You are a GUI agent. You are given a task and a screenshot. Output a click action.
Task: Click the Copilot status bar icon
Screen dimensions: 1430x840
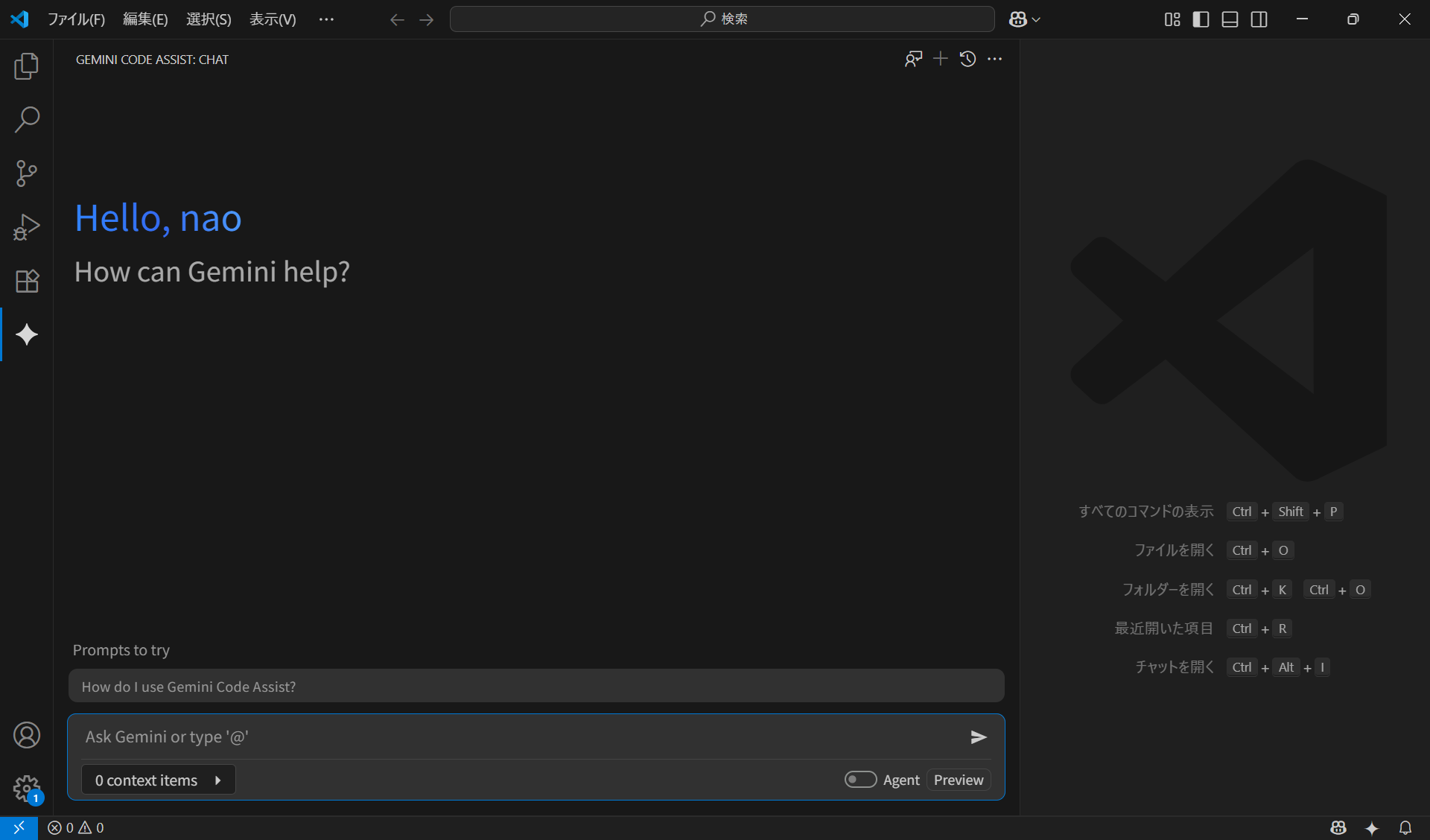coord(1338,827)
